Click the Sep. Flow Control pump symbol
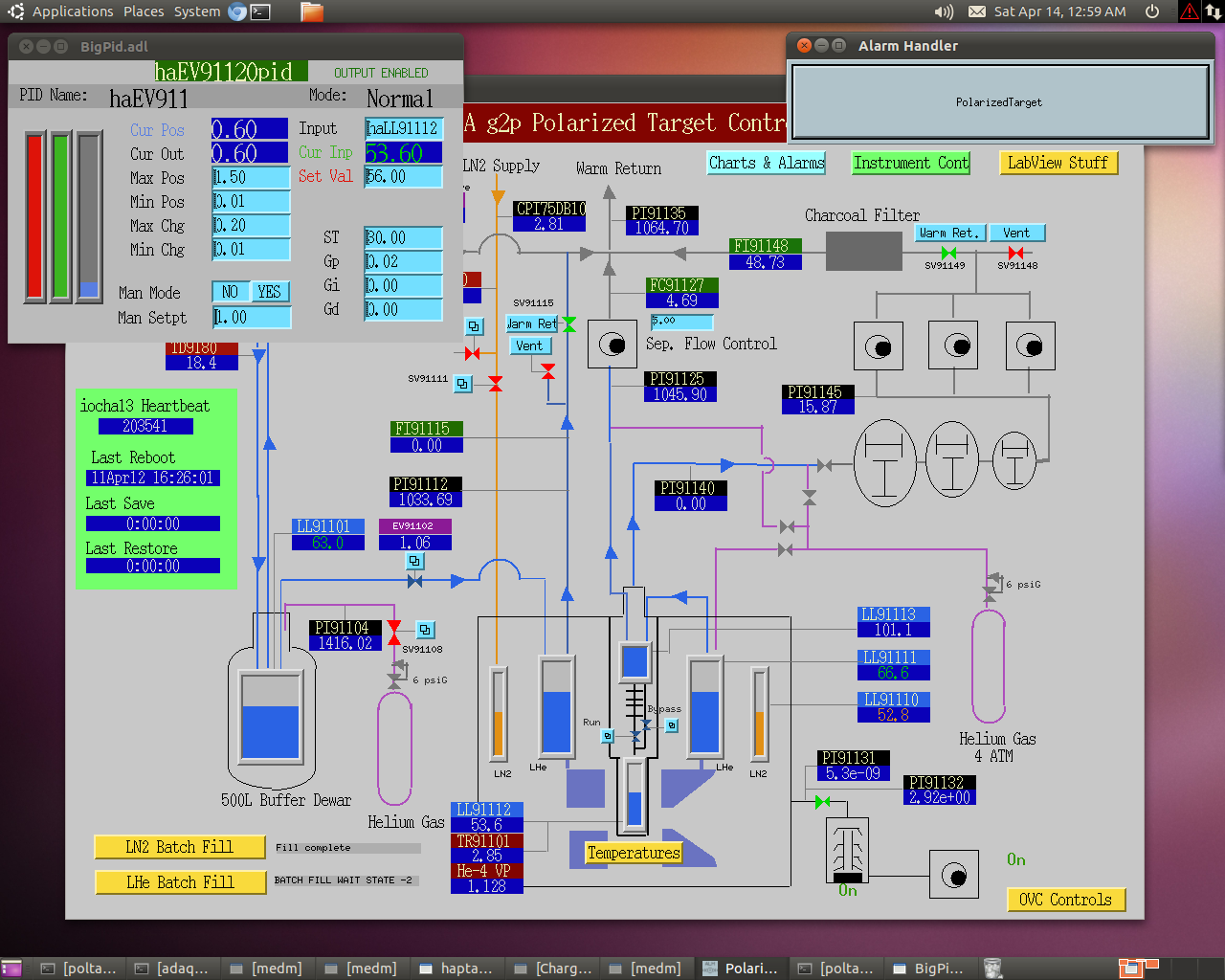The image size is (1225, 980). tap(612, 345)
